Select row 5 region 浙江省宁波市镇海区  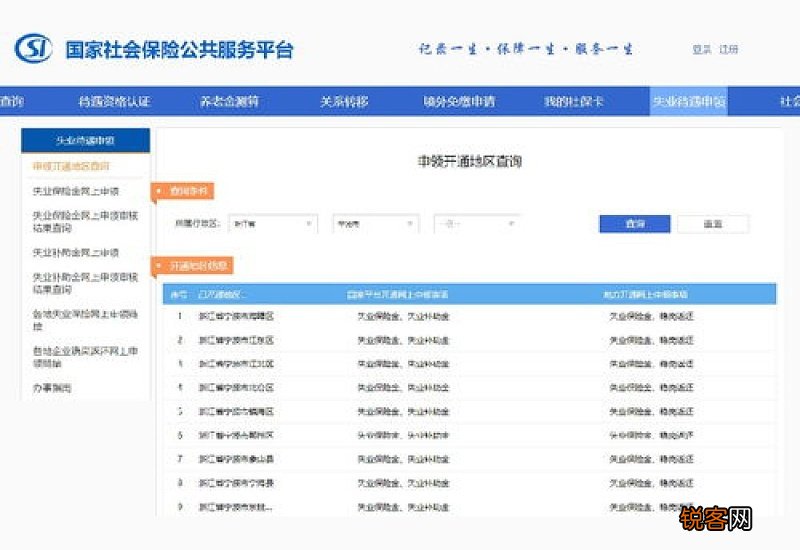click(236, 411)
